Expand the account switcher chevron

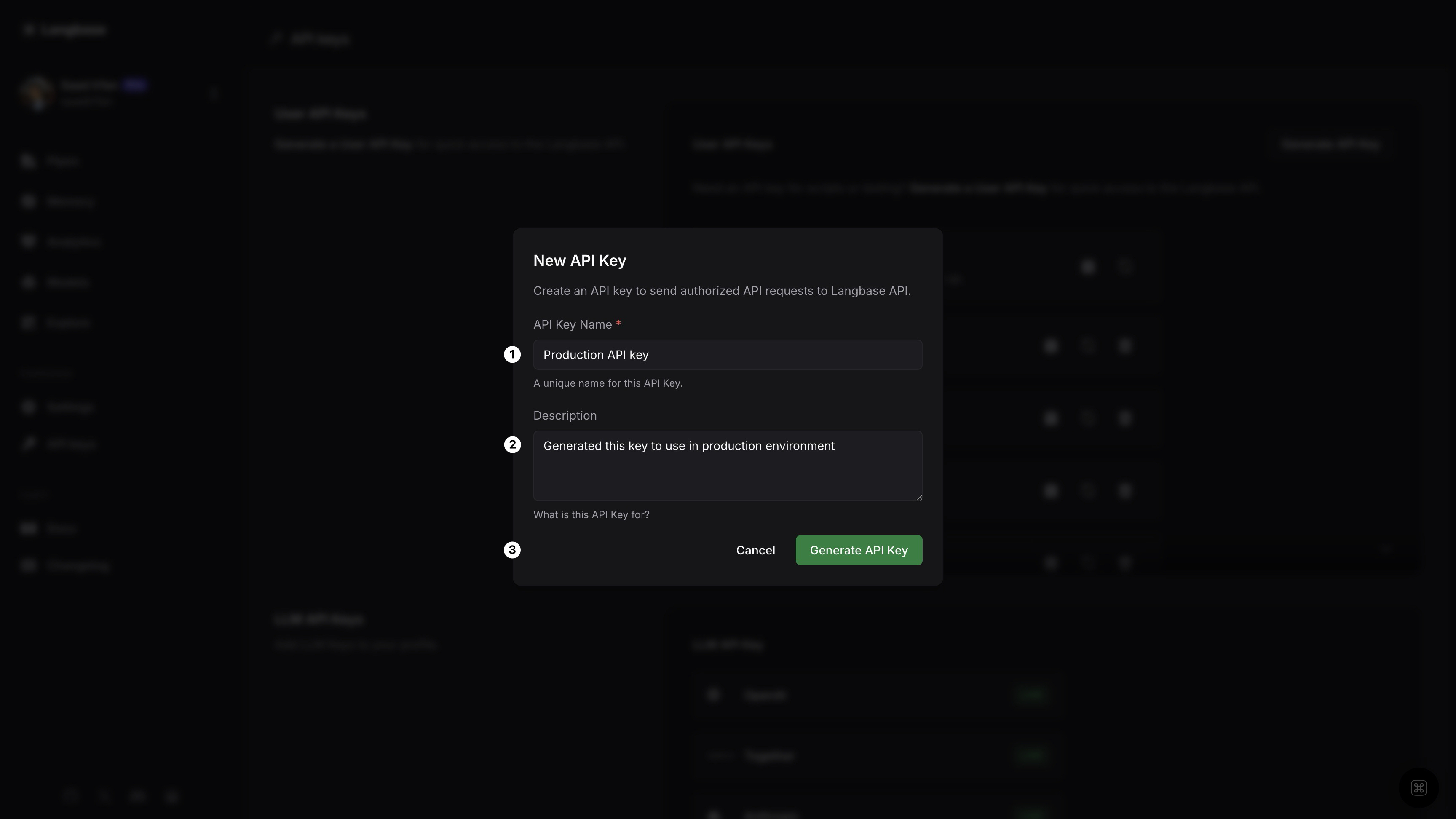point(214,93)
